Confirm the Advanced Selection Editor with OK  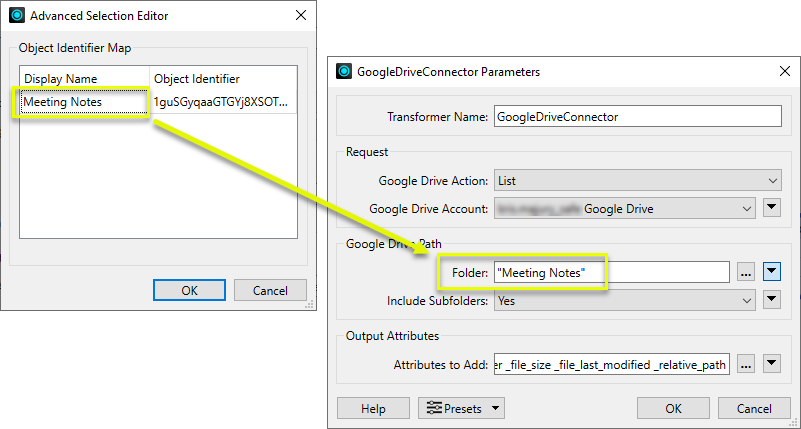(x=189, y=290)
